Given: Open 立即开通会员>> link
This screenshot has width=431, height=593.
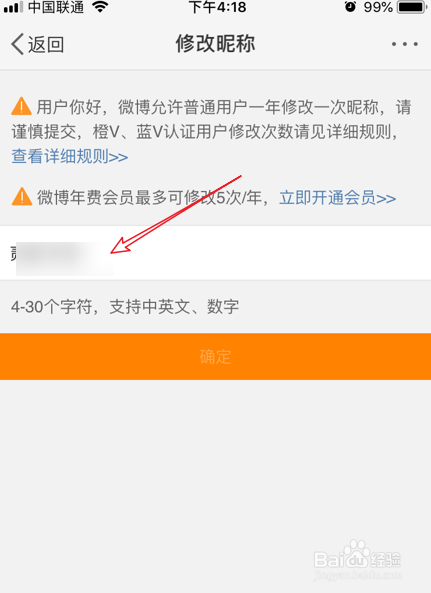Looking at the screenshot, I should [x=338, y=198].
